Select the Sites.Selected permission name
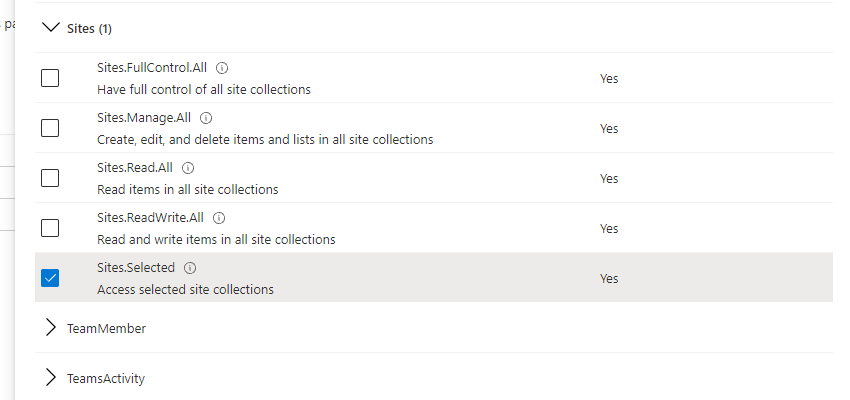This screenshot has width=850, height=400. (x=136, y=268)
